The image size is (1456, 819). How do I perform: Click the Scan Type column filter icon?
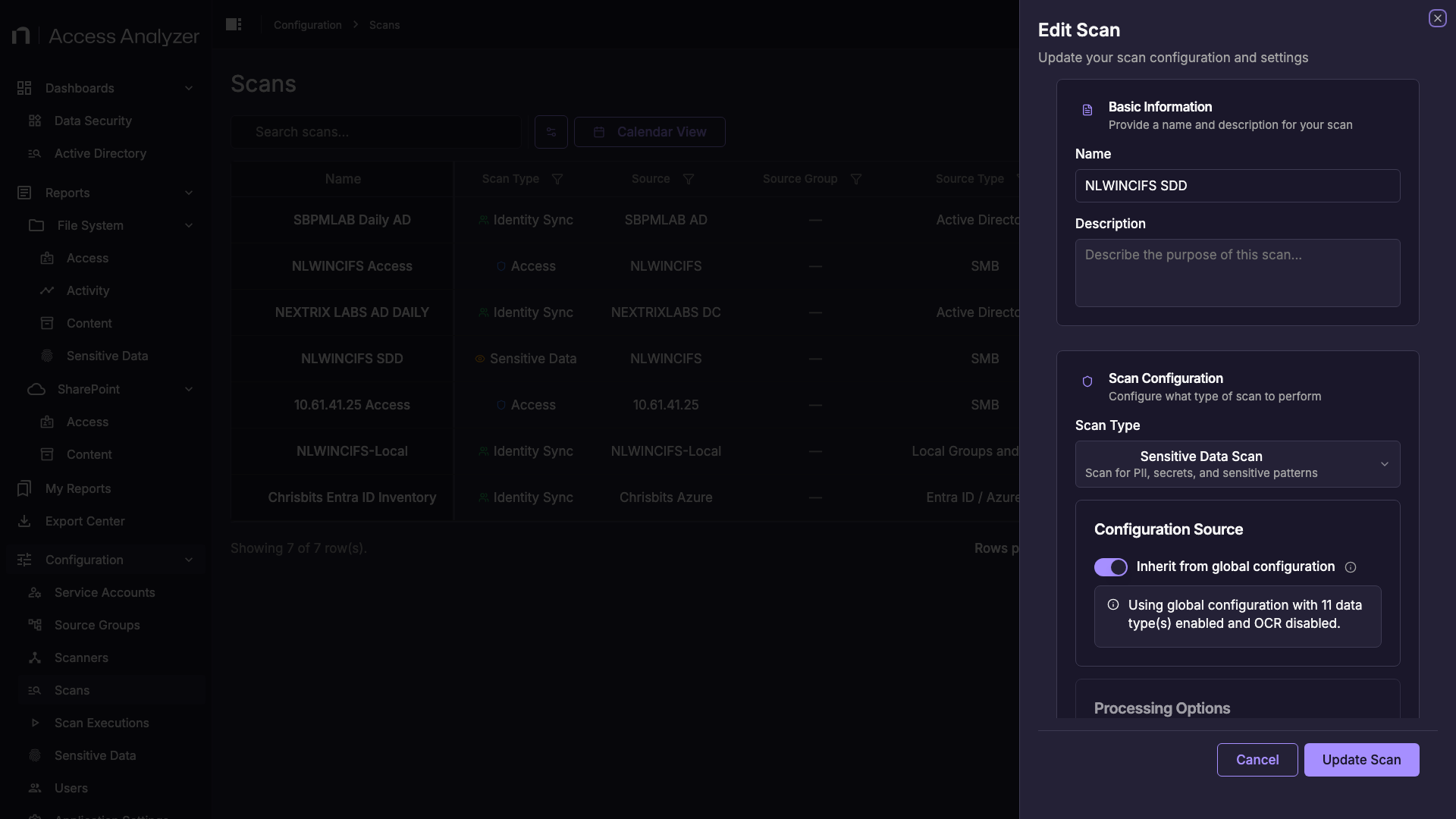(x=557, y=179)
